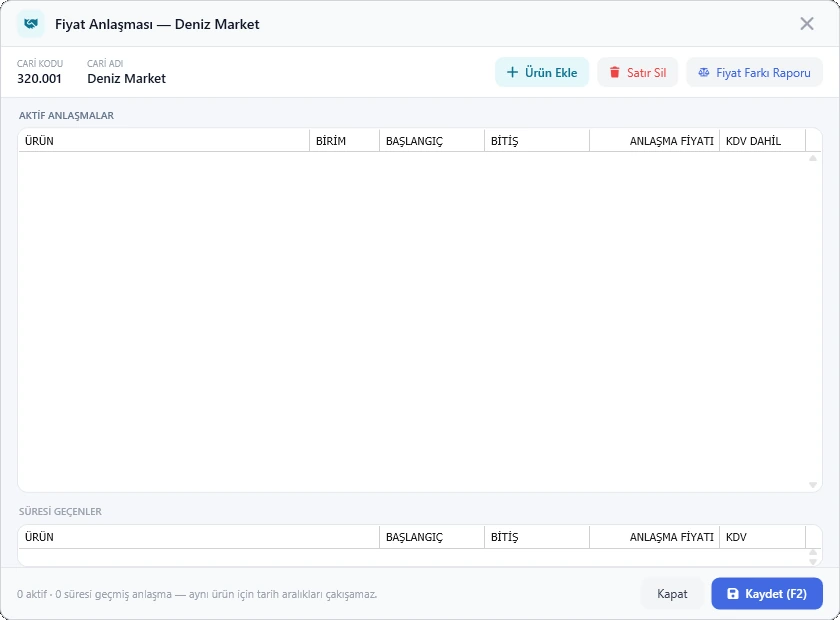The width and height of the screenshot is (840, 620).
Task: Click the Ürün Ekle button
Action: click(x=542, y=72)
